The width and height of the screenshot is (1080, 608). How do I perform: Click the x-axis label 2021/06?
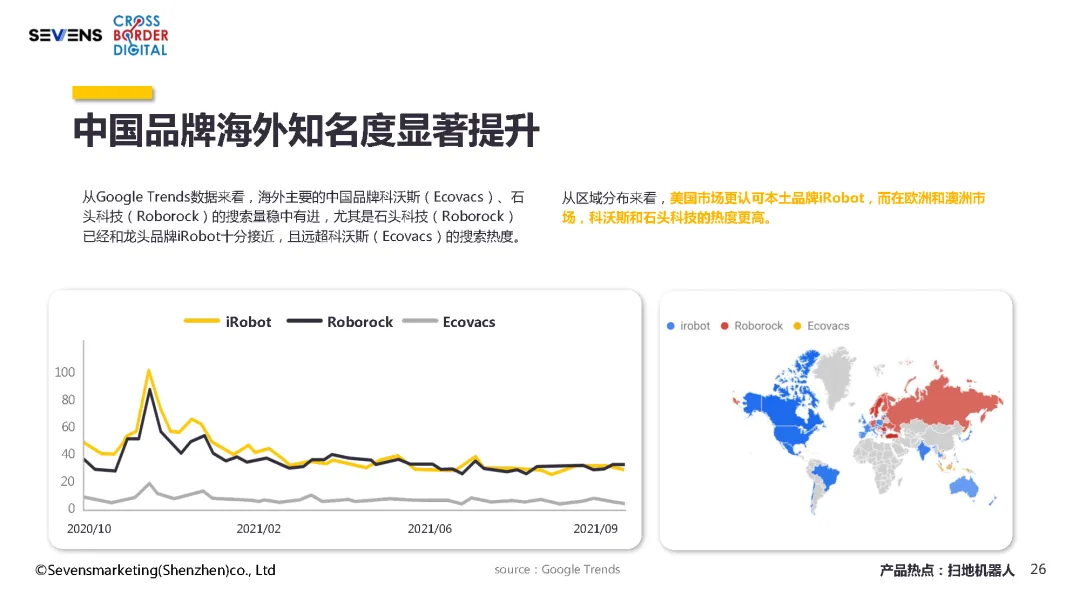(x=430, y=529)
